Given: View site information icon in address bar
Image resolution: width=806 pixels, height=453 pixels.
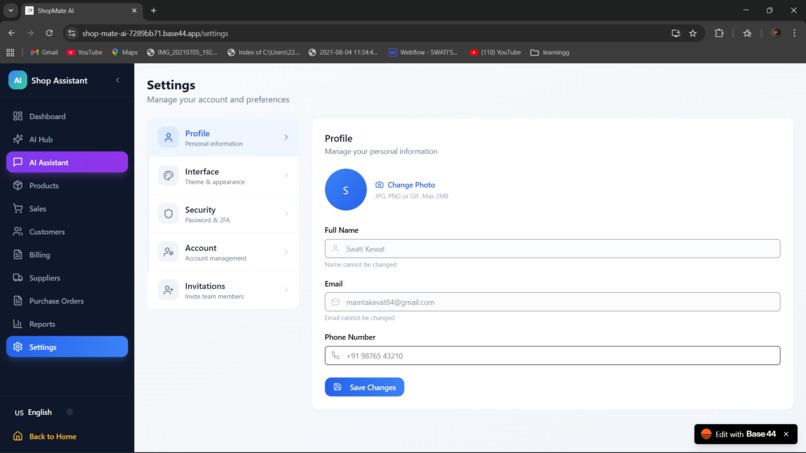Looking at the screenshot, I should (x=71, y=33).
